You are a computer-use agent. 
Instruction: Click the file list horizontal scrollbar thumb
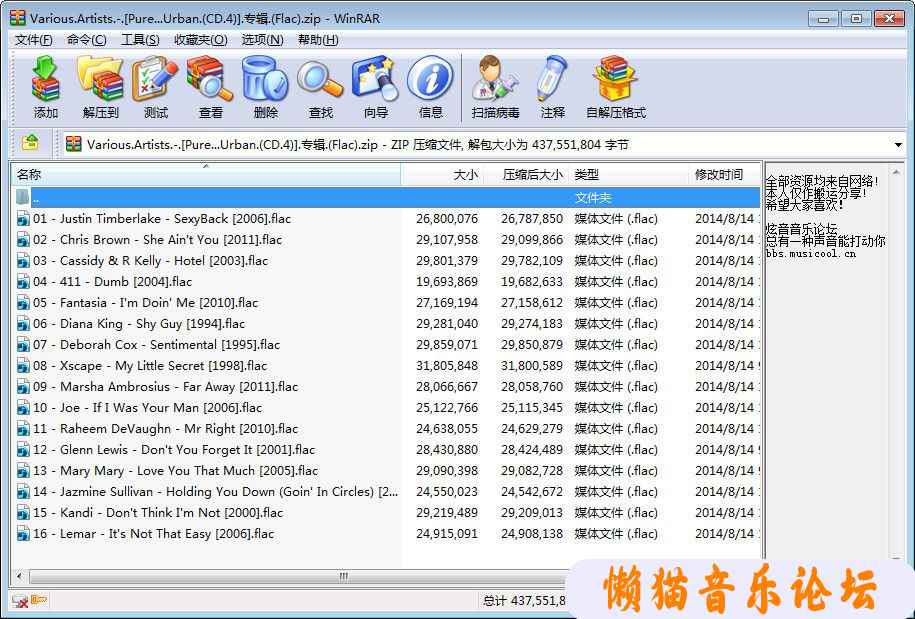click(344, 576)
